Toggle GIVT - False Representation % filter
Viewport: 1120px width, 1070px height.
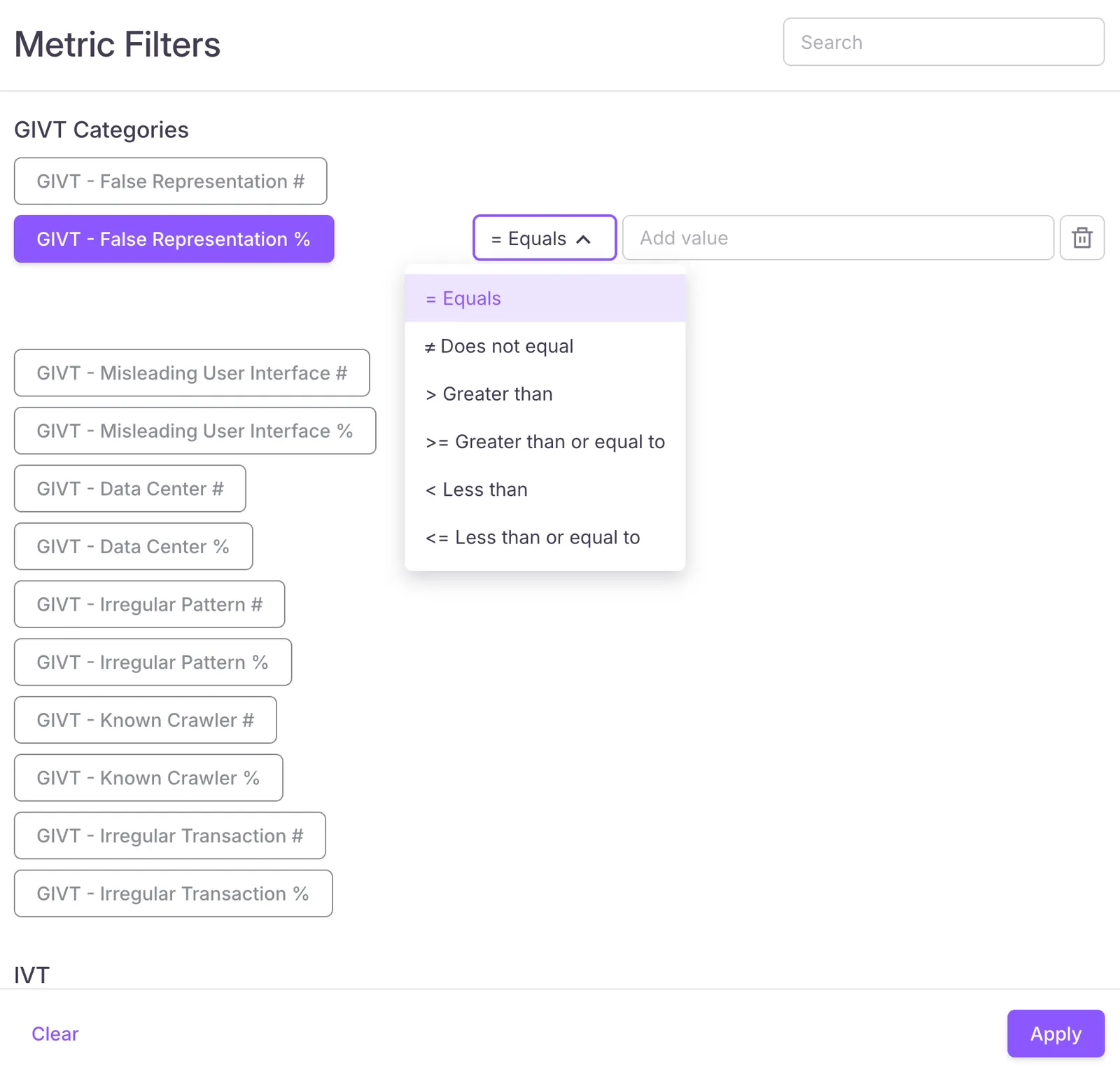tap(174, 239)
